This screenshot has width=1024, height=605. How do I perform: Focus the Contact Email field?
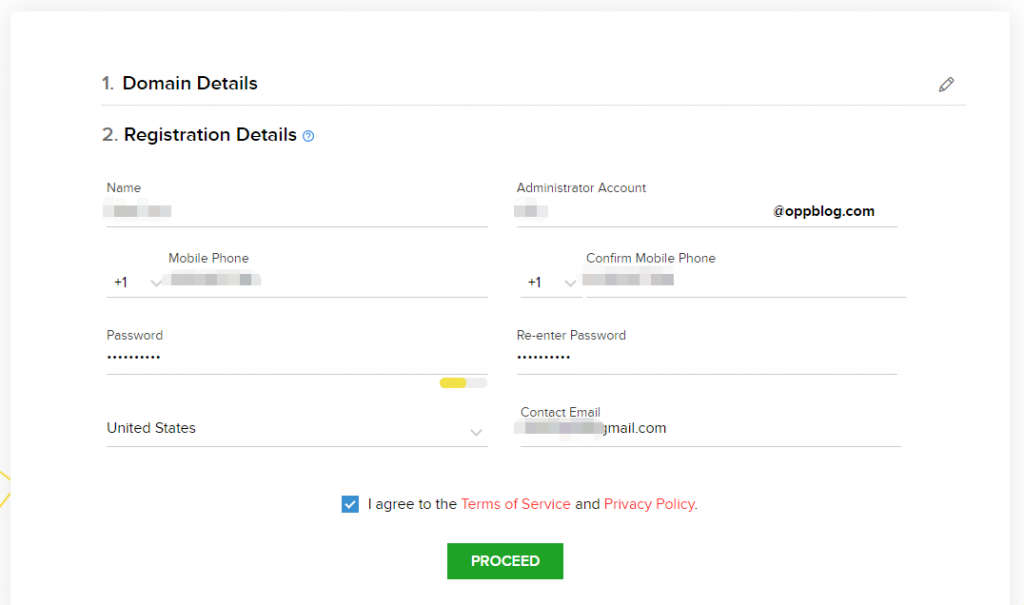[x=711, y=429]
